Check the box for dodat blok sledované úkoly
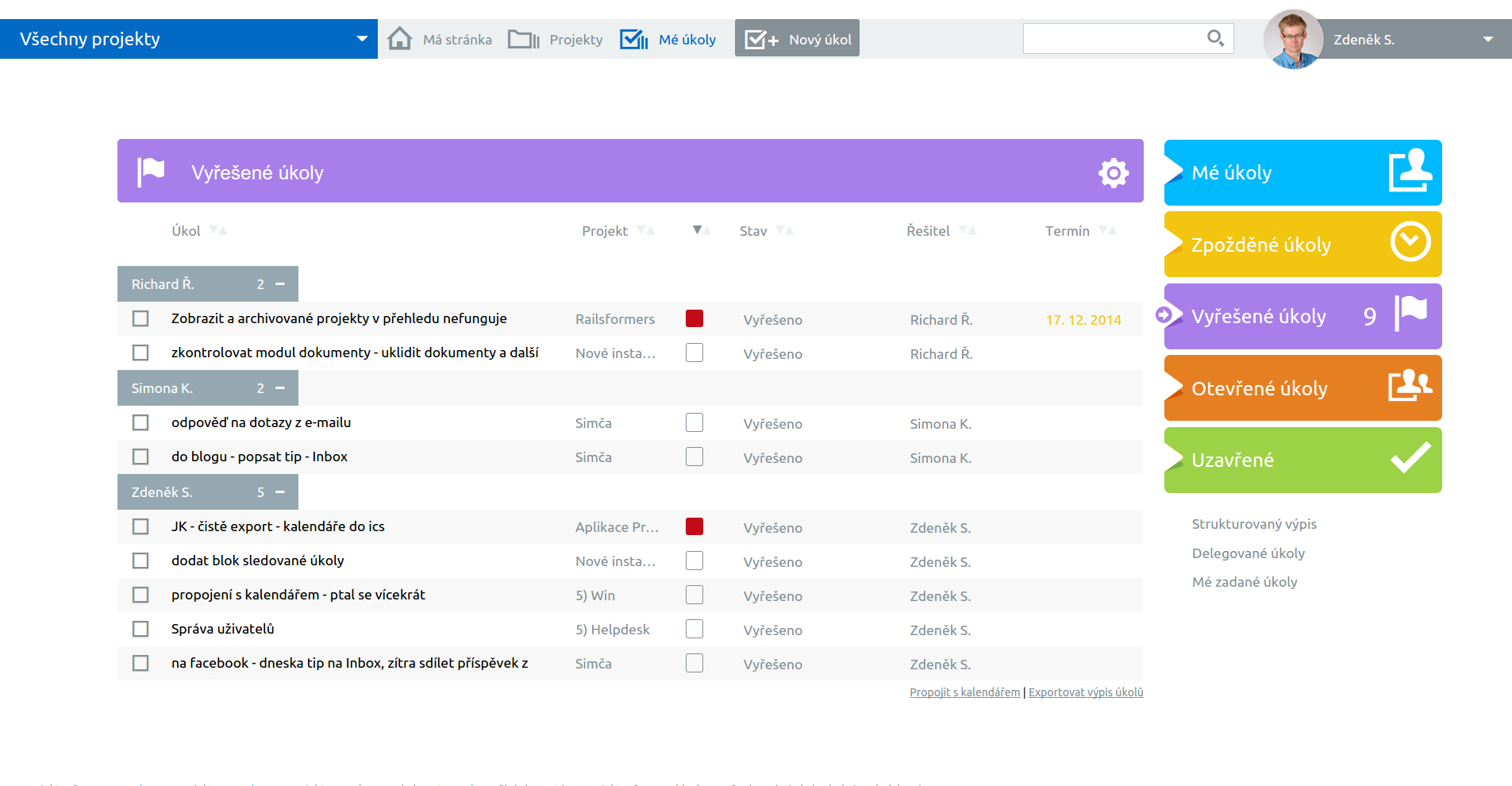This screenshot has width=1512, height=786. click(x=140, y=561)
